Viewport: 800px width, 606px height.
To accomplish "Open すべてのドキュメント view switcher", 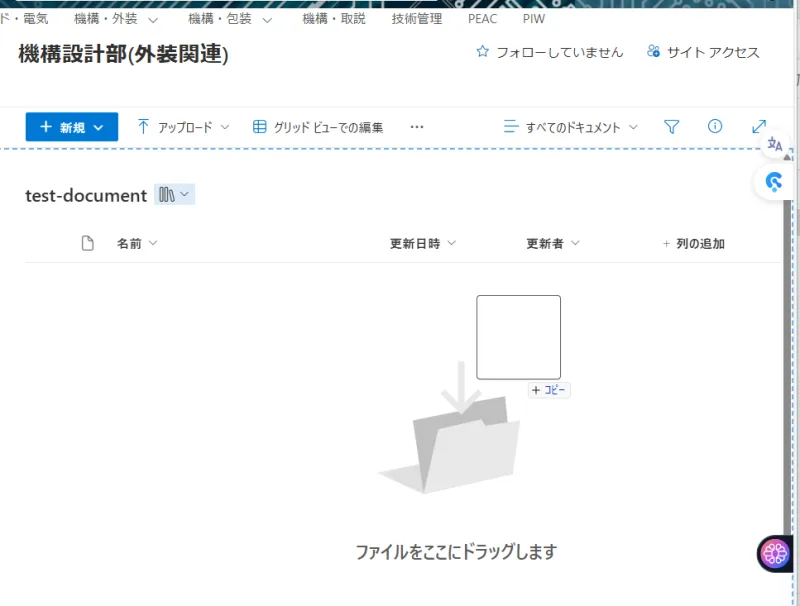I will (x=570, y=127).
